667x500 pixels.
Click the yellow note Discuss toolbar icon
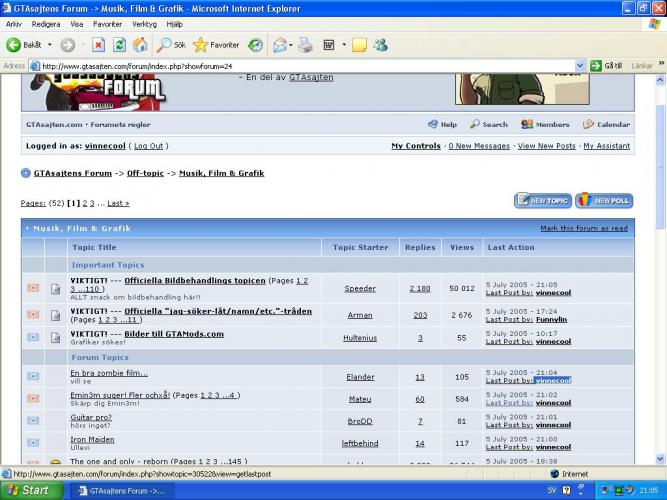pyautogui.click(x=359, y=45)
